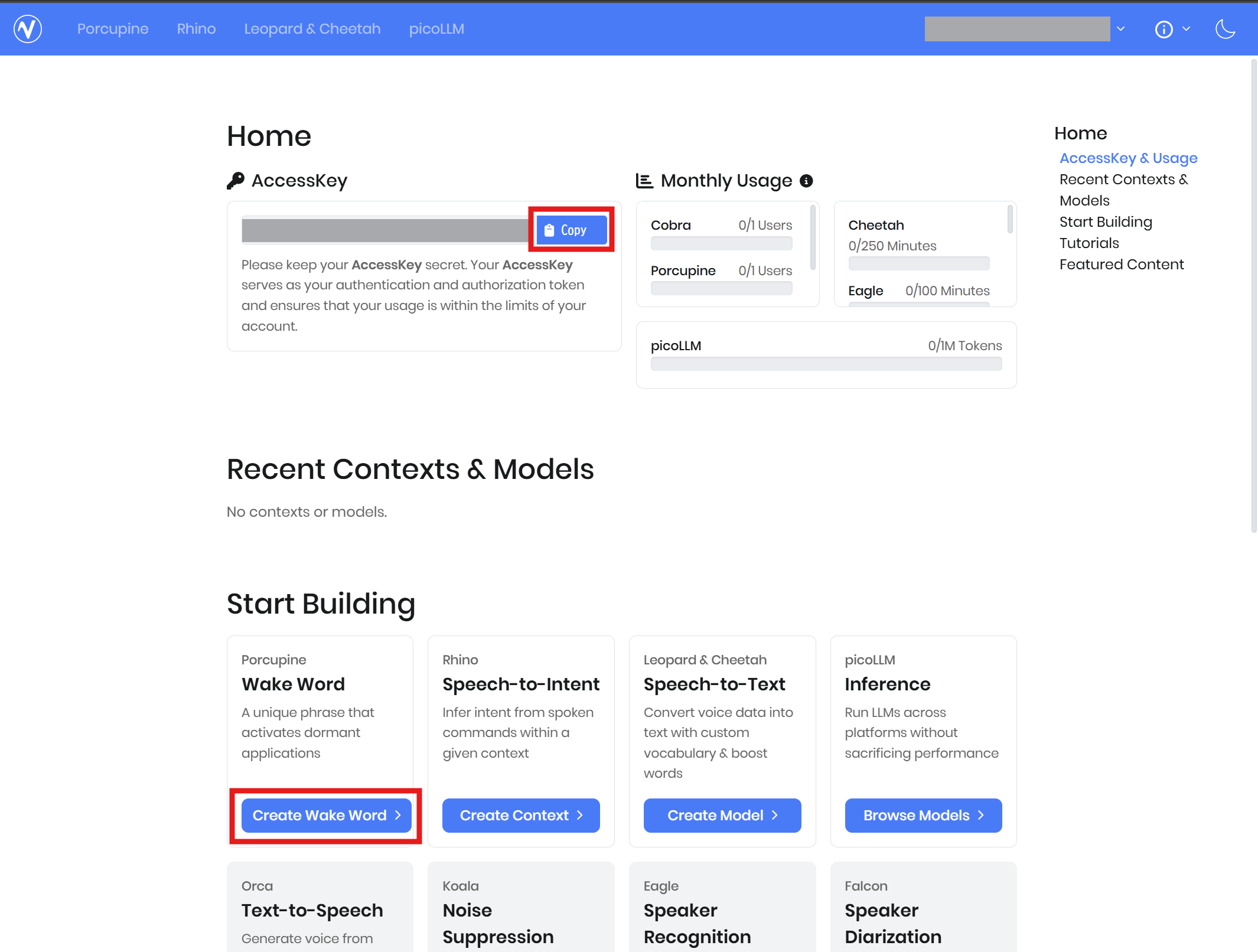Click the AccessKey key icon
Viewport: 1258px width, 952px height.
click(x=236, y=181)
